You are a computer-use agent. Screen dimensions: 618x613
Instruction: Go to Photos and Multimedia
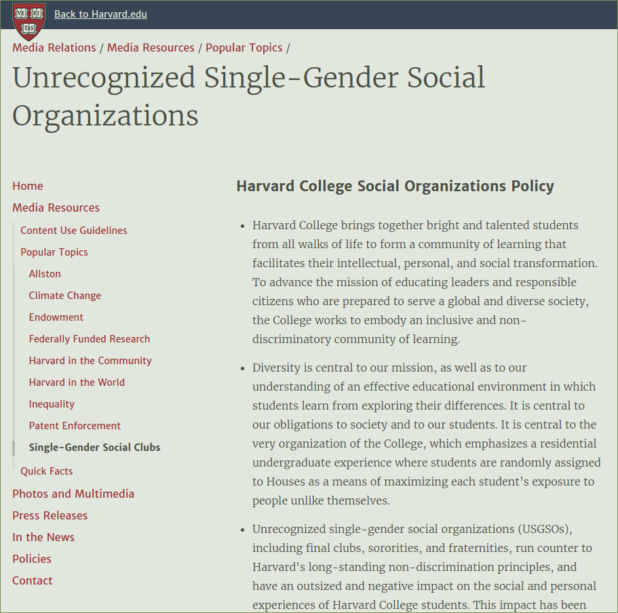point(73,494)
